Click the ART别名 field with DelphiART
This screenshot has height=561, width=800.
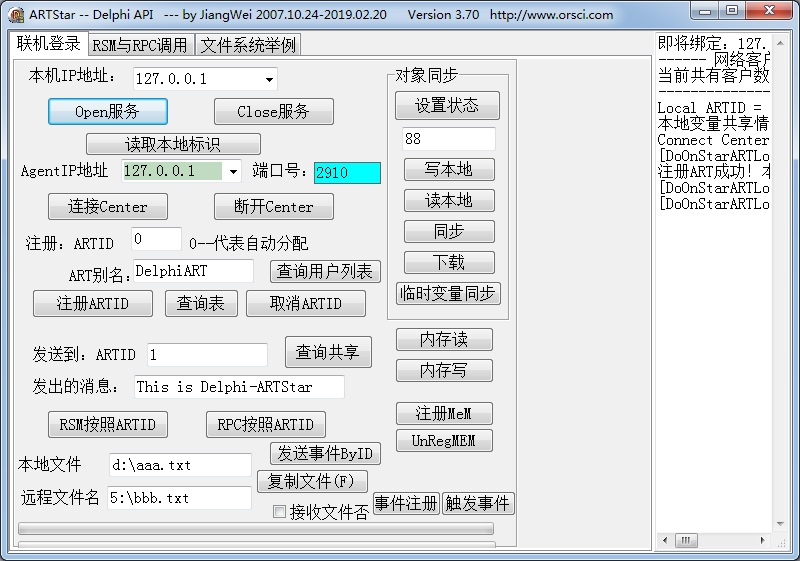click(x=193, y=271)
